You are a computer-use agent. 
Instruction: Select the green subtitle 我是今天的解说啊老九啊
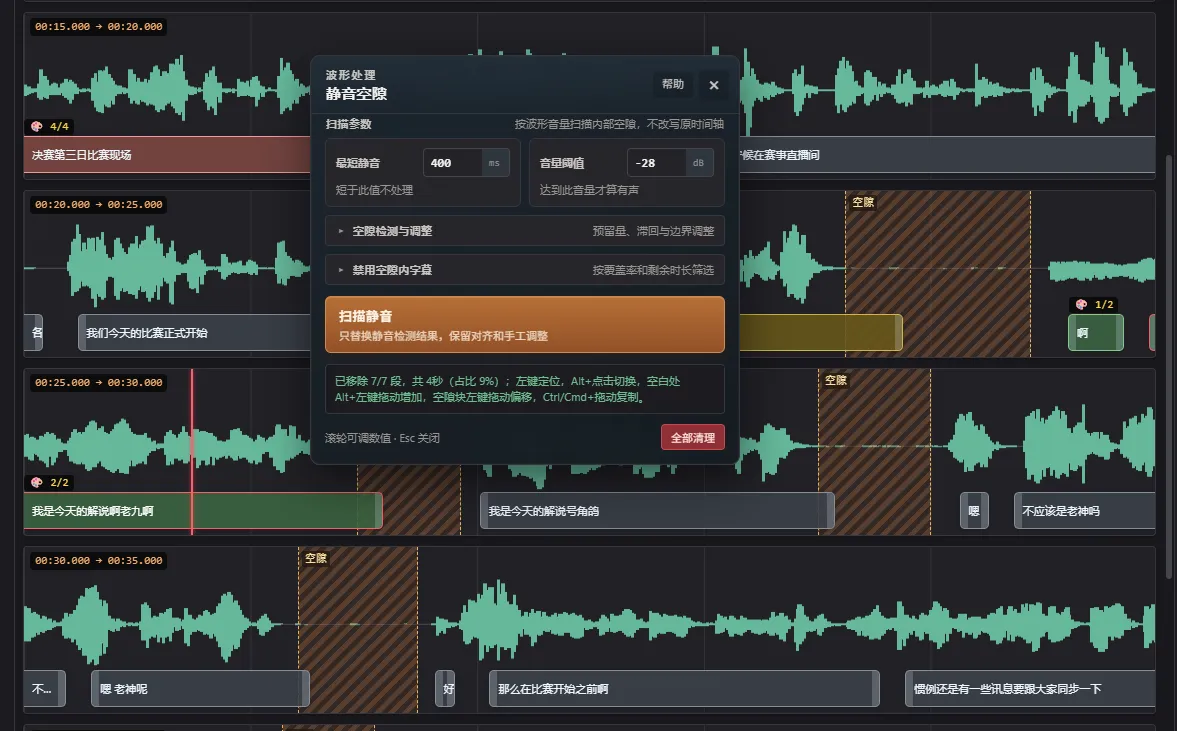coord(203,510)
